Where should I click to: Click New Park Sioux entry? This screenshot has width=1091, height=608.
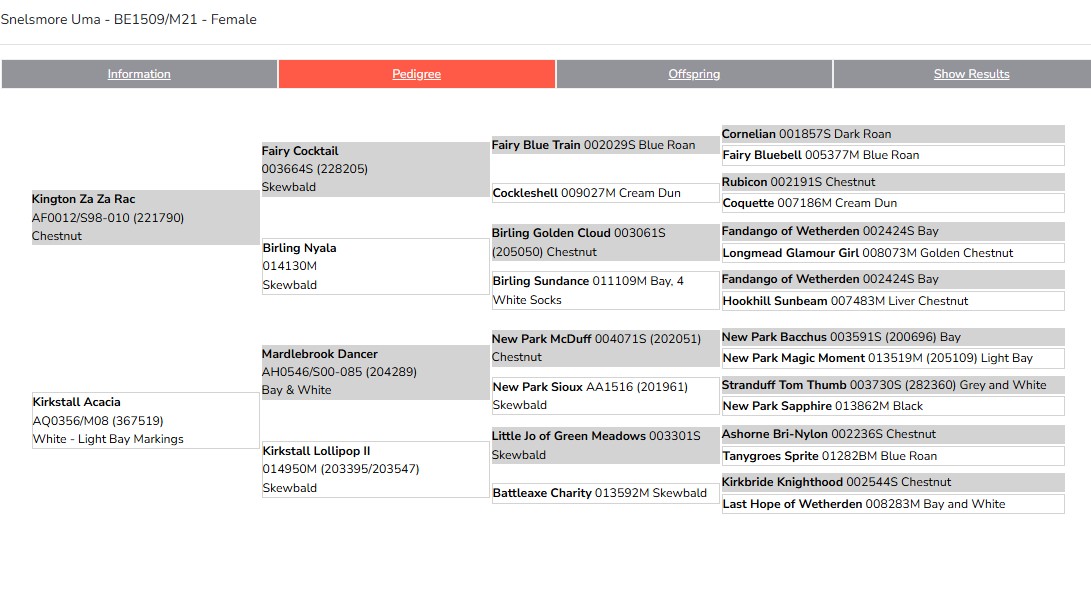[x=537, y=387]
